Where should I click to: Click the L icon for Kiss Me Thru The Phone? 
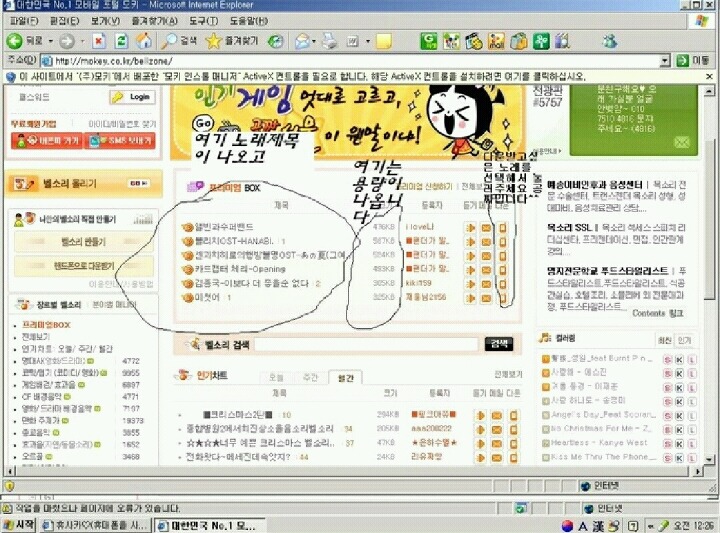[691, 458]
